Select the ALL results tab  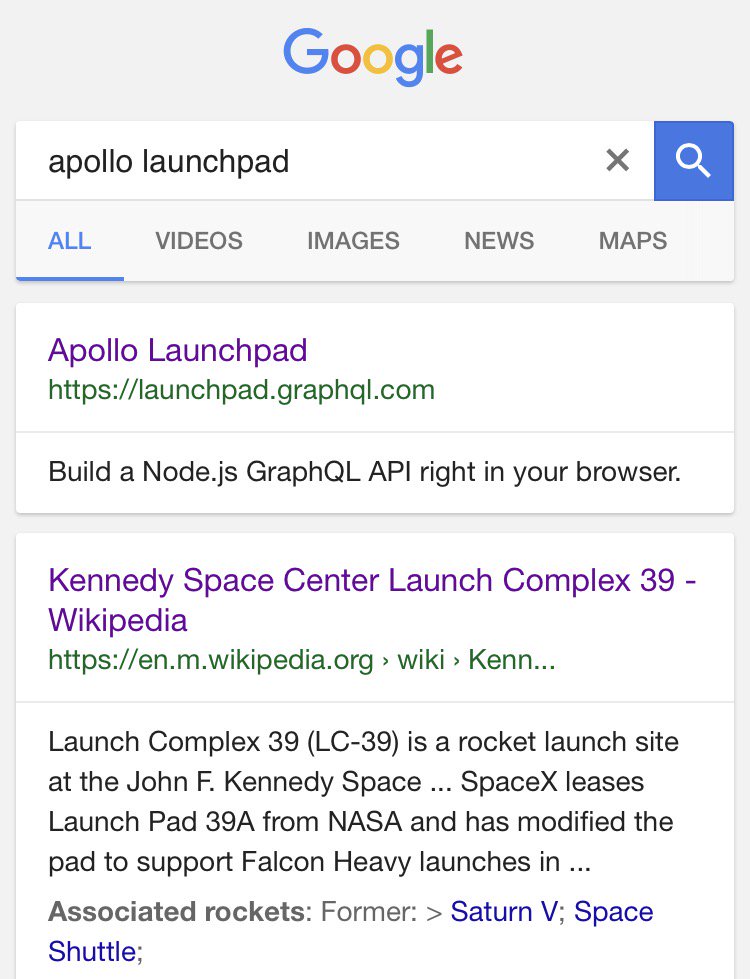click(70, 241)
